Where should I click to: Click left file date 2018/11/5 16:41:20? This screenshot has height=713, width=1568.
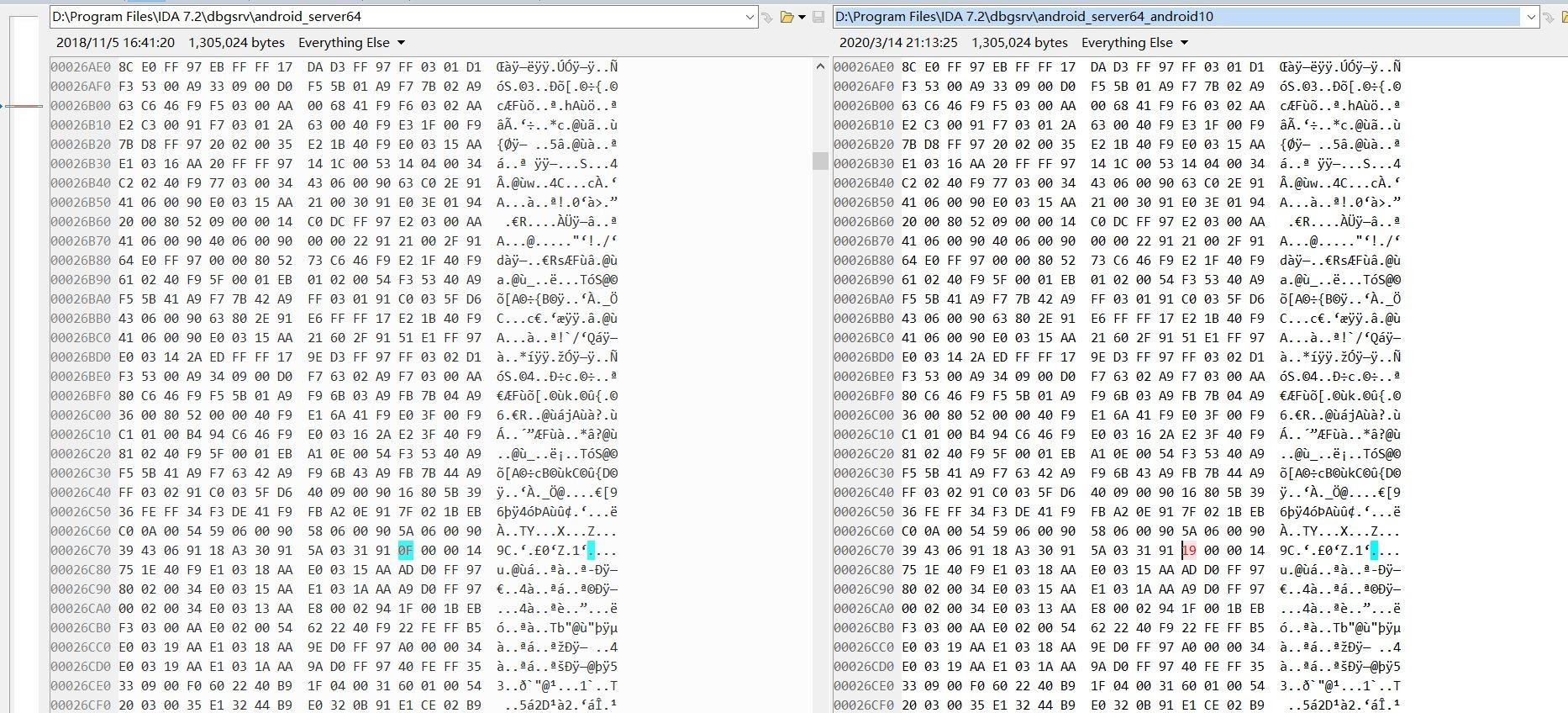[116, 42]
